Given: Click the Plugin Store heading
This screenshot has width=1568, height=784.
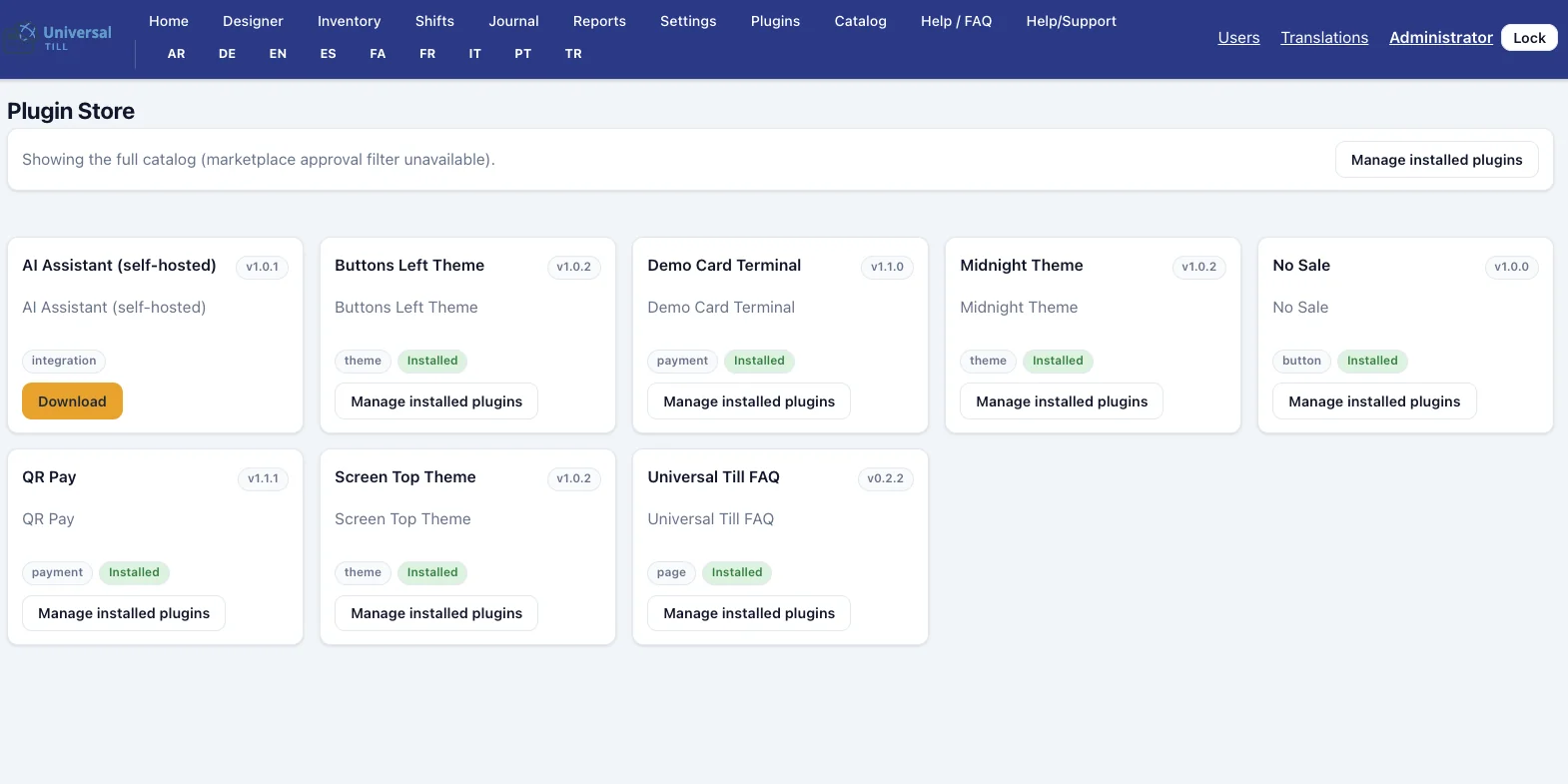Looking at the screenshot, I should 71,111.
